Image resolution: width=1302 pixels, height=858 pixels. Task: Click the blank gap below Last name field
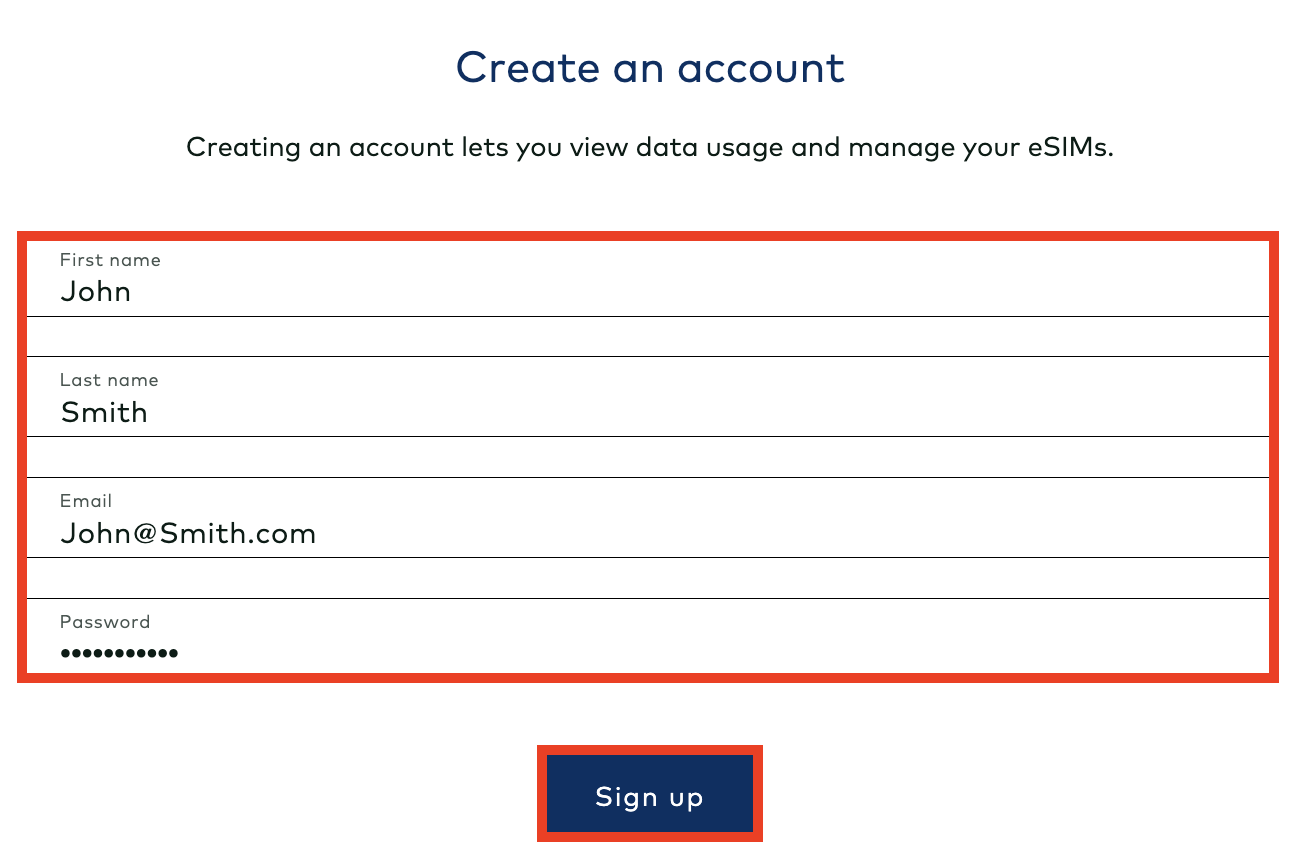point(648,457)
